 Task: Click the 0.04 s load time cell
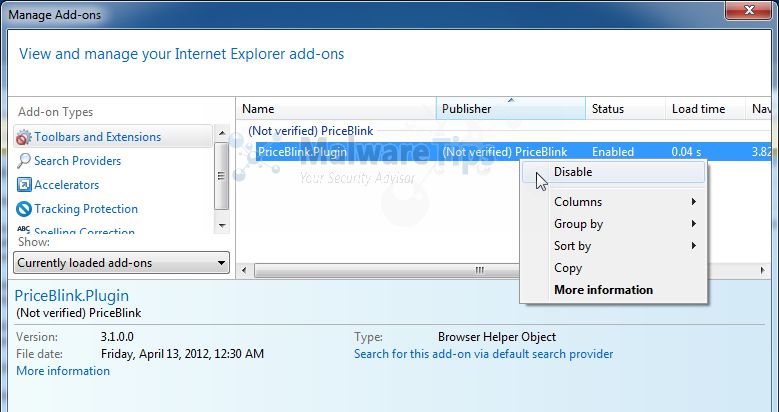pyautogui.click(x=686, y=152)
